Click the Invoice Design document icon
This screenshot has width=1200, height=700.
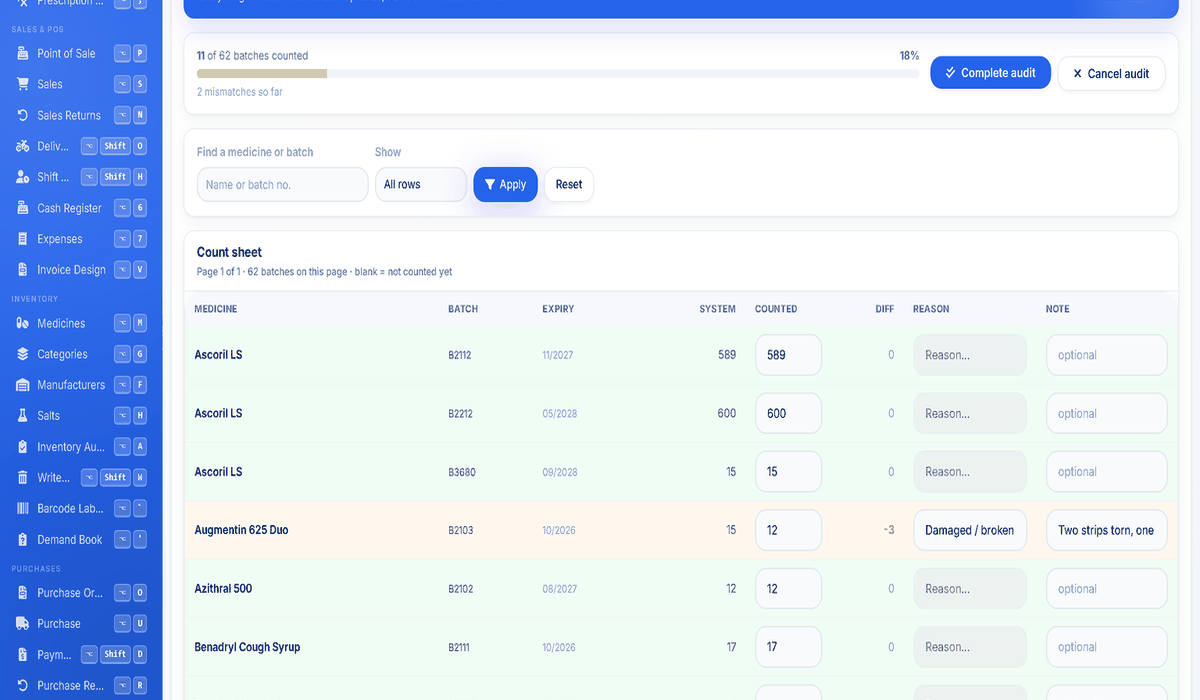[x=23, y=270]
